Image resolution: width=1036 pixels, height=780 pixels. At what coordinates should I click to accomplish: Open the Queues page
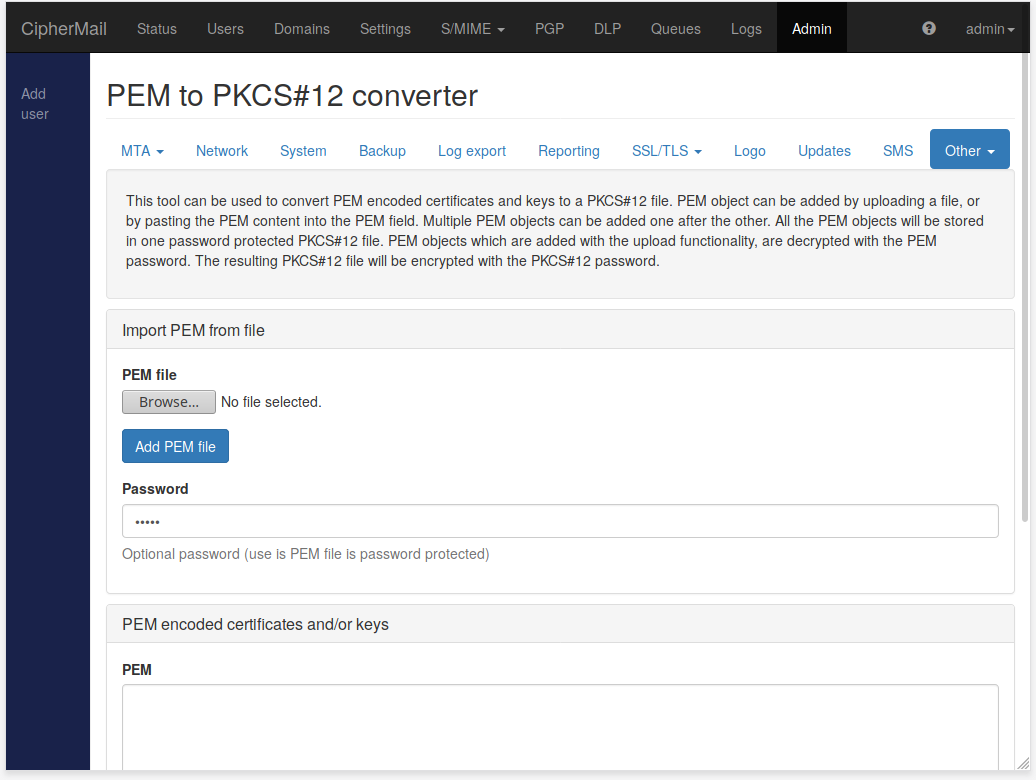point(675,28)
